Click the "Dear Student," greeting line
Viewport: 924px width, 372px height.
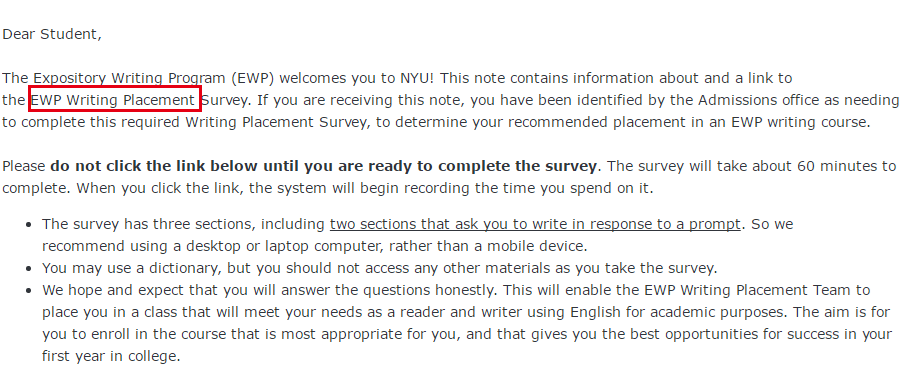52,35
